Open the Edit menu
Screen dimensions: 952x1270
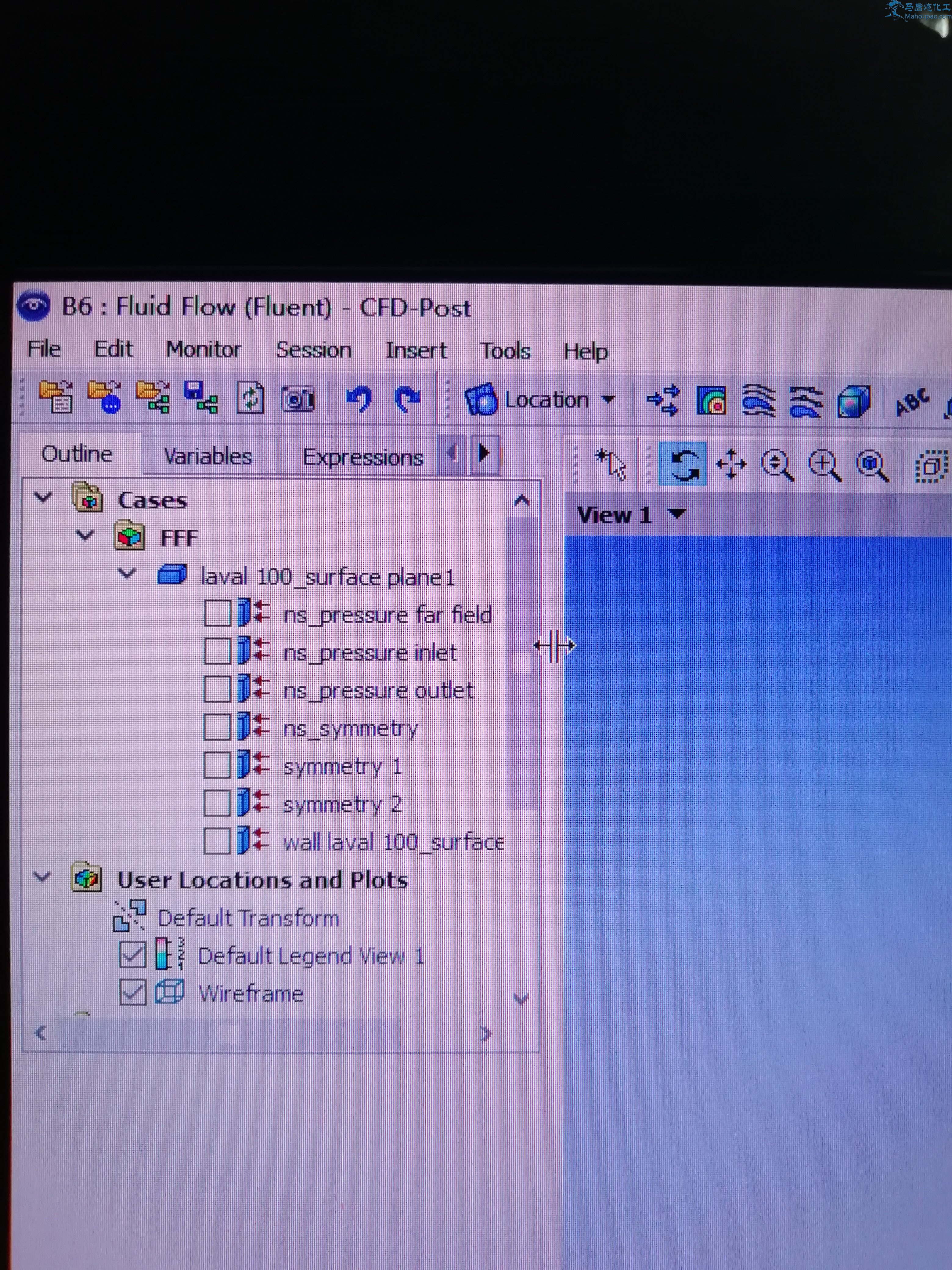click(x=114, y=349)
